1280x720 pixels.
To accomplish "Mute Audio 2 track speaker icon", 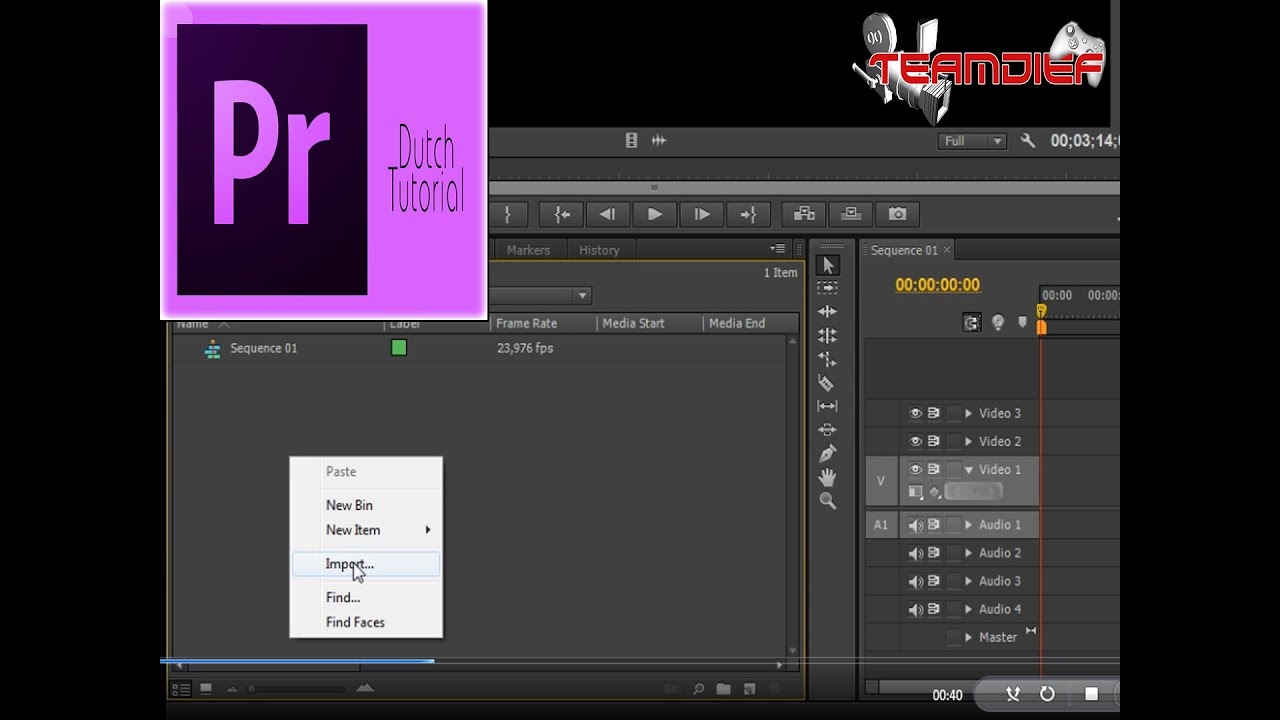I will pyautogui.click(x=915, y=553).
